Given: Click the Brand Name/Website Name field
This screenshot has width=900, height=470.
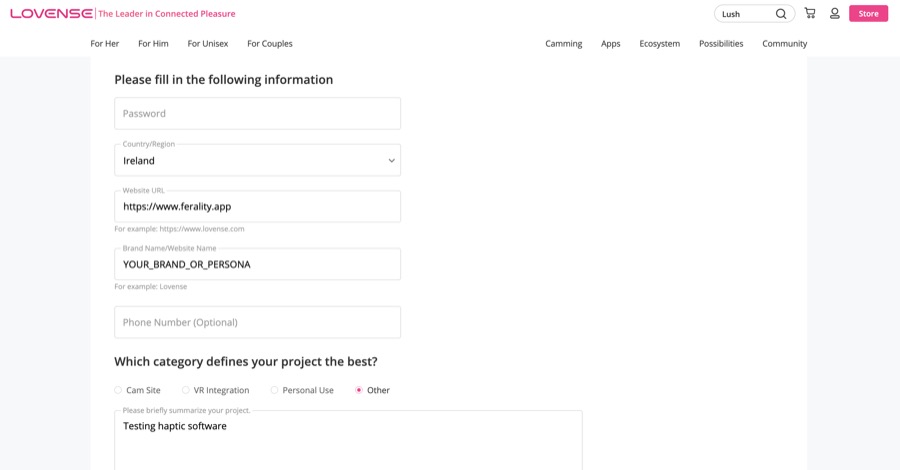Looking at the screenshot, I should click(257, 265).
